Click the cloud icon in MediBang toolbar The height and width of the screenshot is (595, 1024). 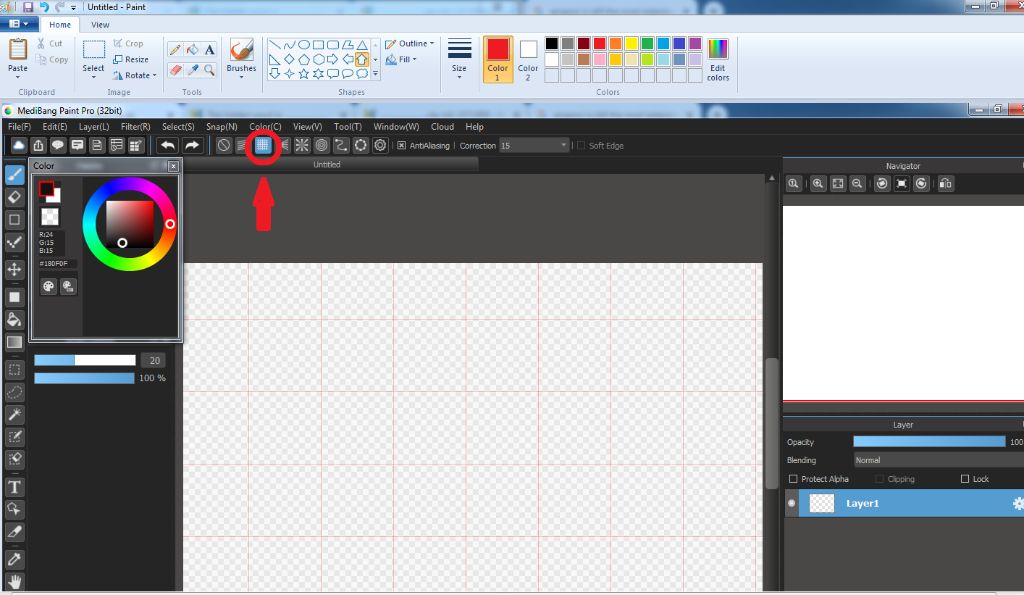18,145
